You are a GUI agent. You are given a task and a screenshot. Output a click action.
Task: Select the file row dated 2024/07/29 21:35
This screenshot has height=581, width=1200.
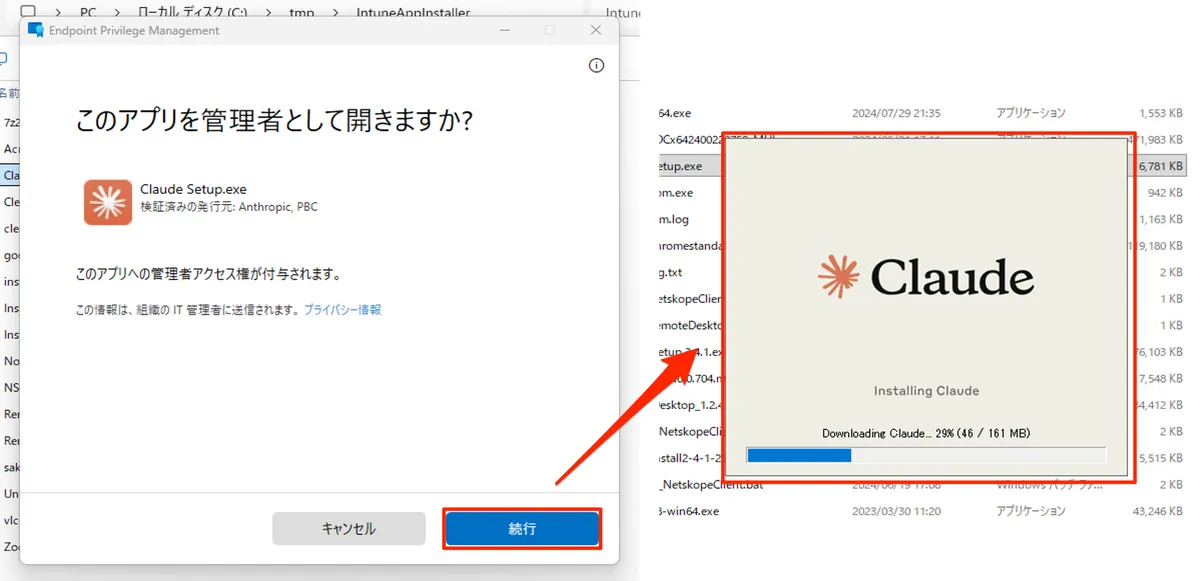(920, 113)
